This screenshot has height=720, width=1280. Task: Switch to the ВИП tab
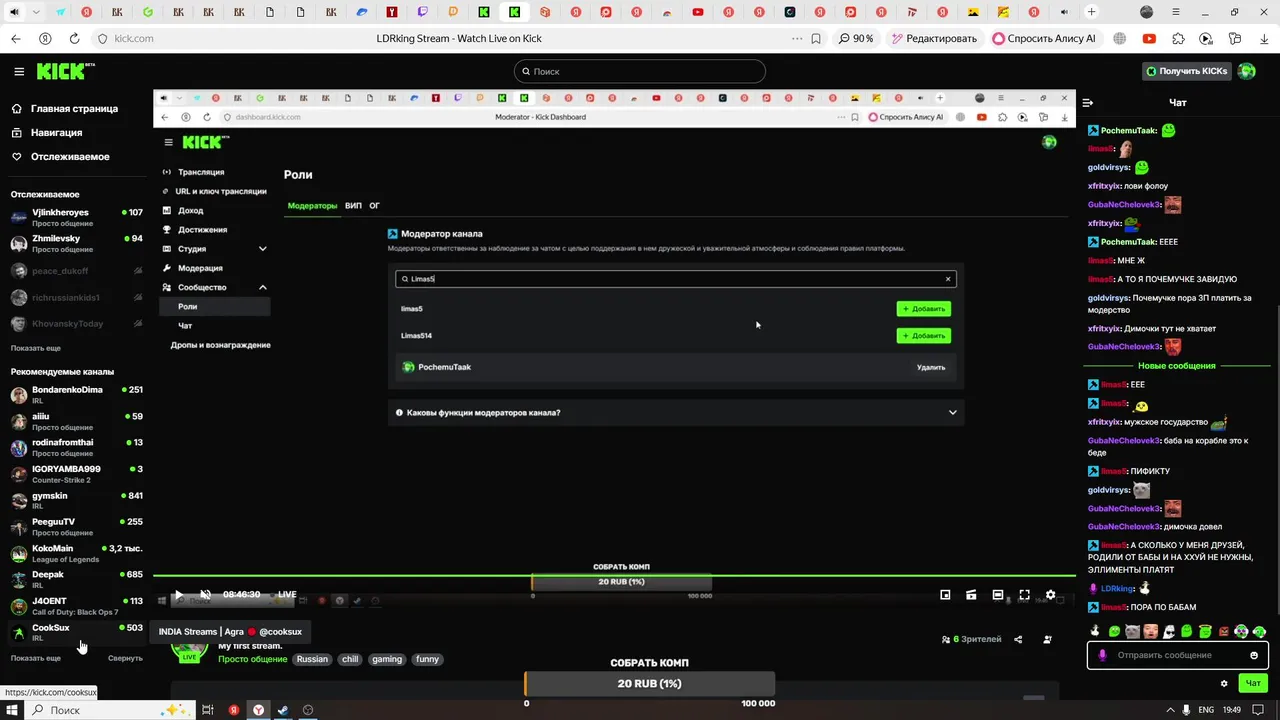[x=353, y=205]
